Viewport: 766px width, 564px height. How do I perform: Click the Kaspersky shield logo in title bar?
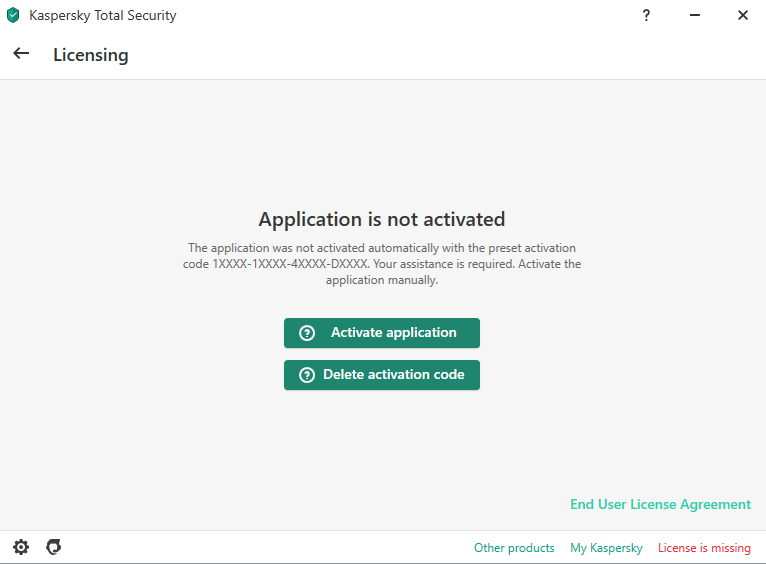[x=13, y=16]
